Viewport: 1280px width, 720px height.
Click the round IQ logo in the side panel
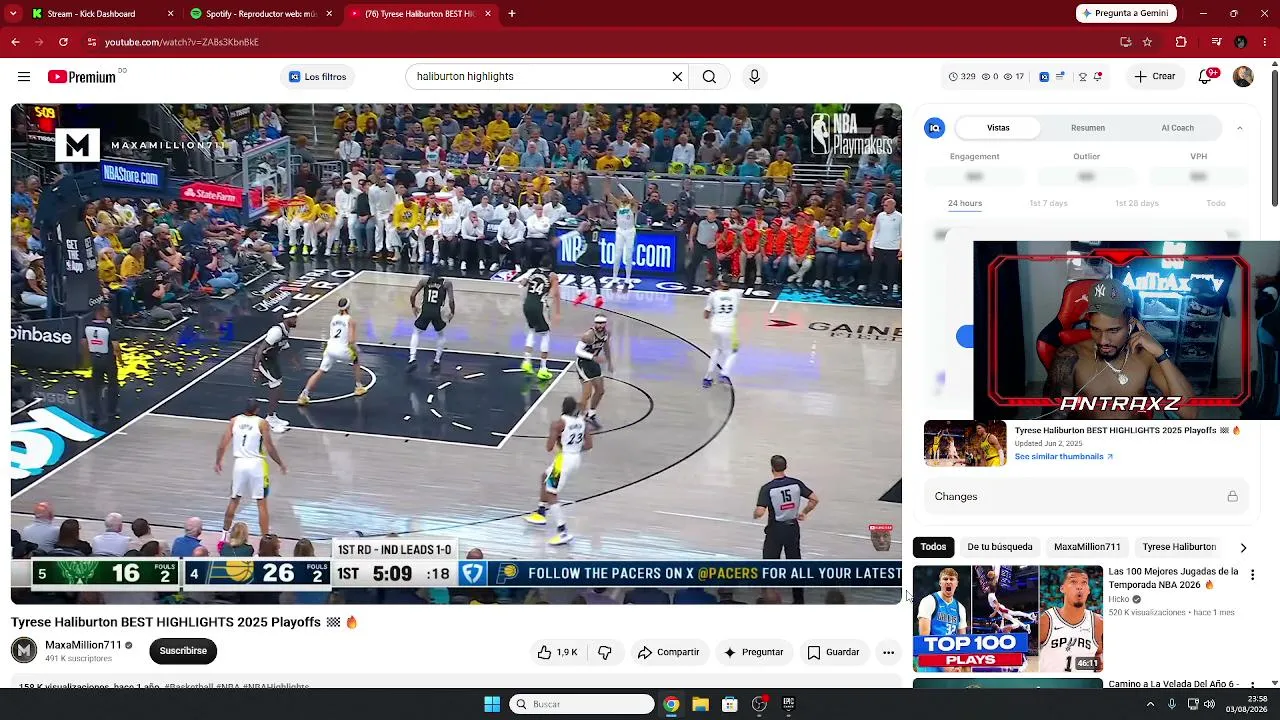[934, 128]
